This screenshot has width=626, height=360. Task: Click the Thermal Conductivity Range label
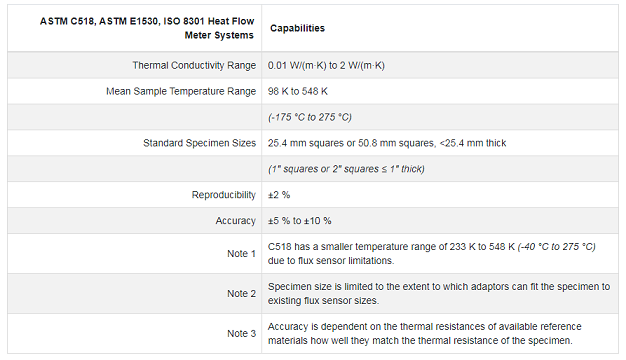pyautogui.click(x=194, y=65)
